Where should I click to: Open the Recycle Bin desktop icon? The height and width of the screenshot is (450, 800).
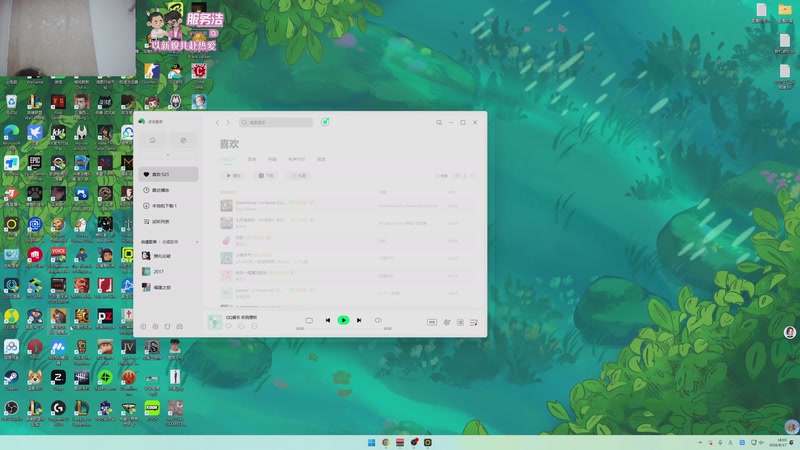point(11,105)
